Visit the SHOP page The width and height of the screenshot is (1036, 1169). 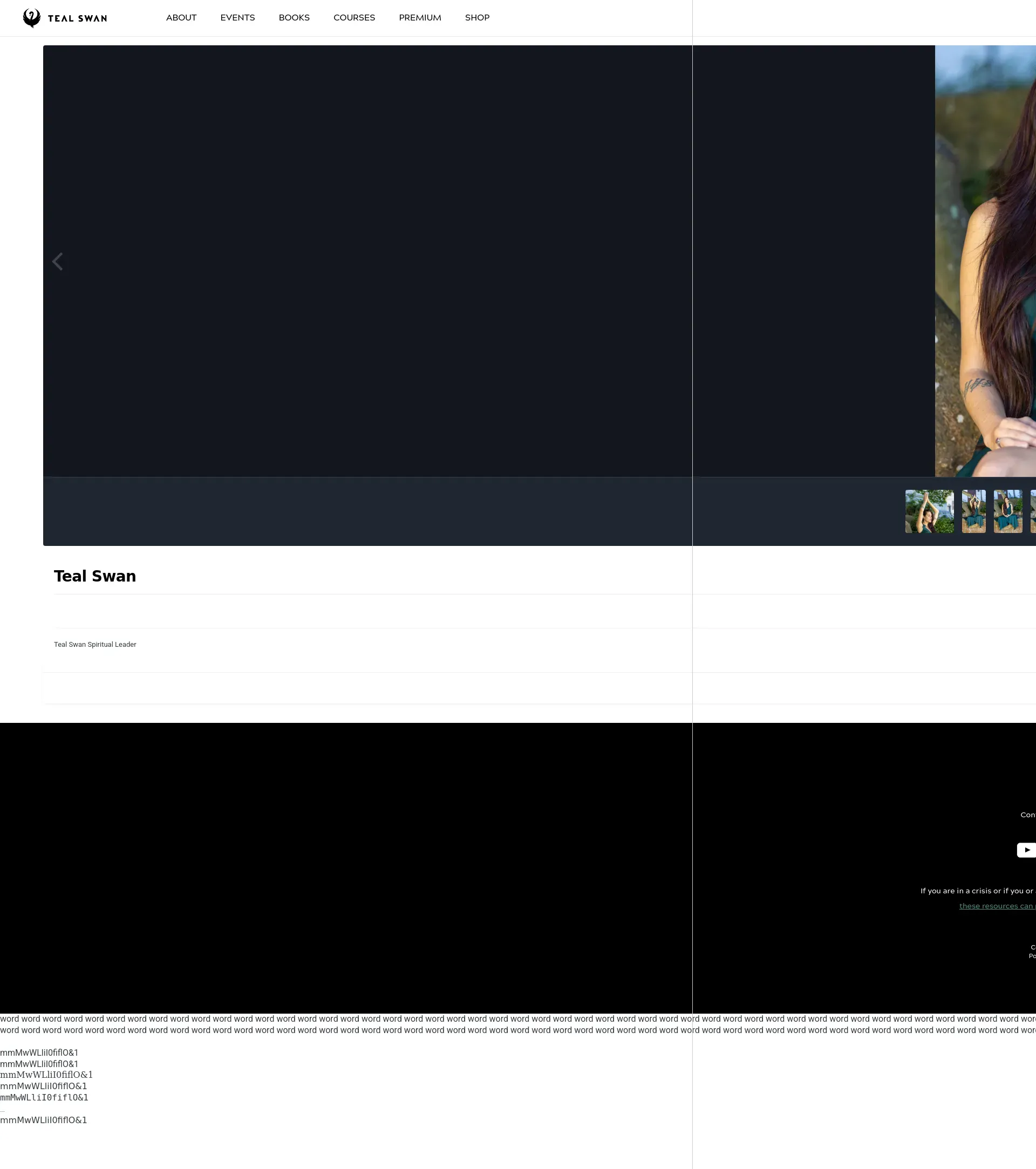tap(477, 18)
